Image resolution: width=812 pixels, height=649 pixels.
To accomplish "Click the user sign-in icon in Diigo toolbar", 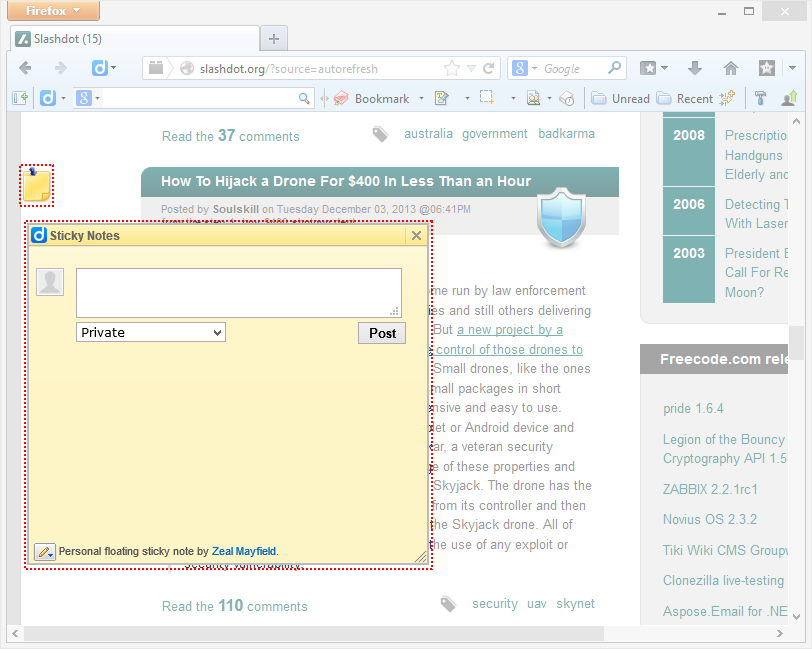I will pyautogui.click(x=789, y=98).
